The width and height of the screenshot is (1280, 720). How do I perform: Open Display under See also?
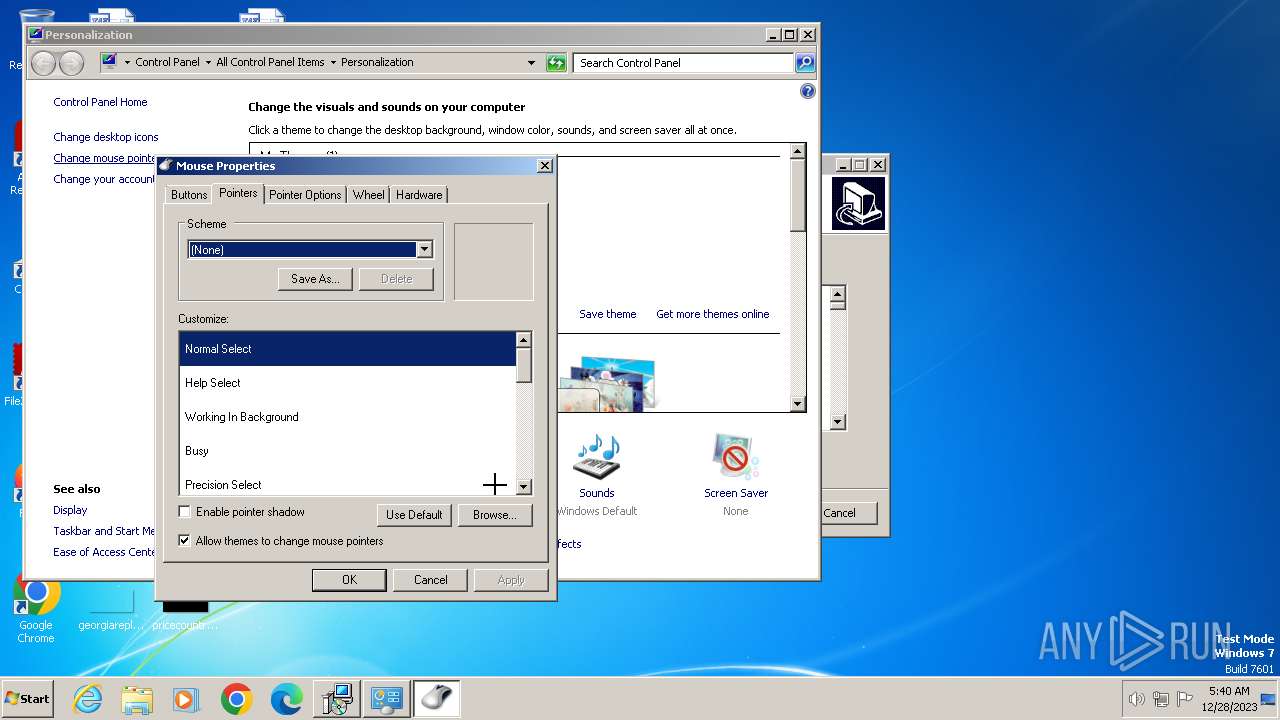click(70, 510)
